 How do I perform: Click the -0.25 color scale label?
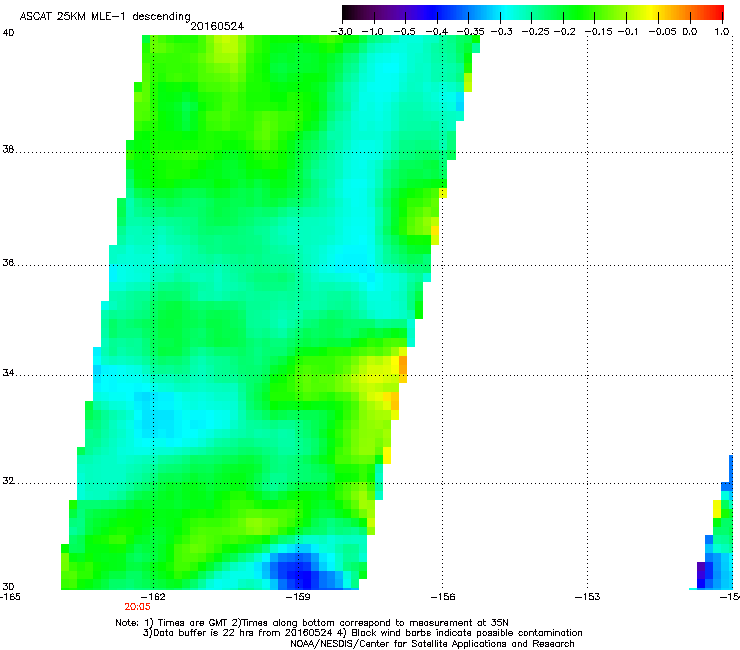click(536, 32)
